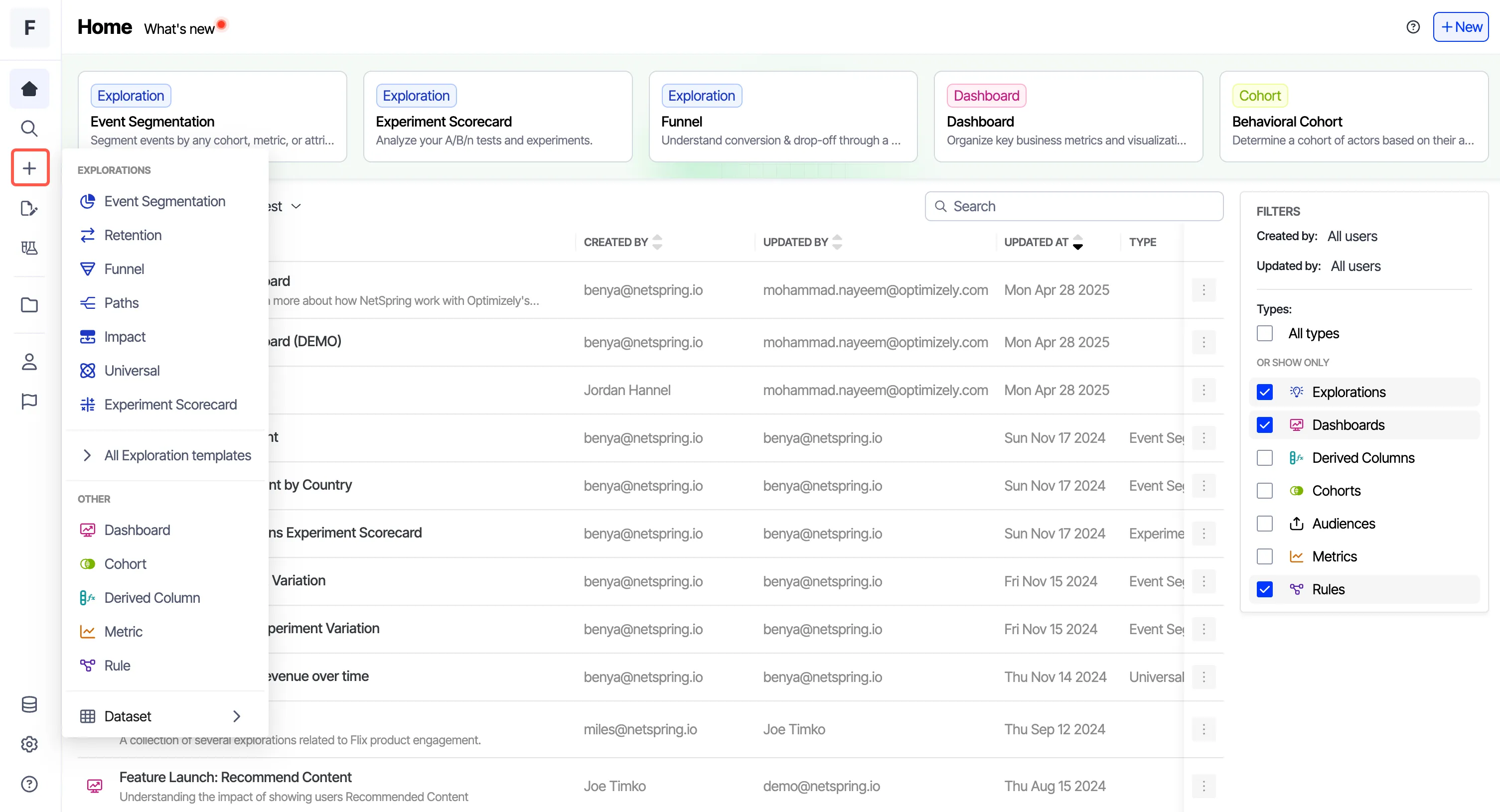Enable the Cohorts filter checkbox

[1264, 491]
